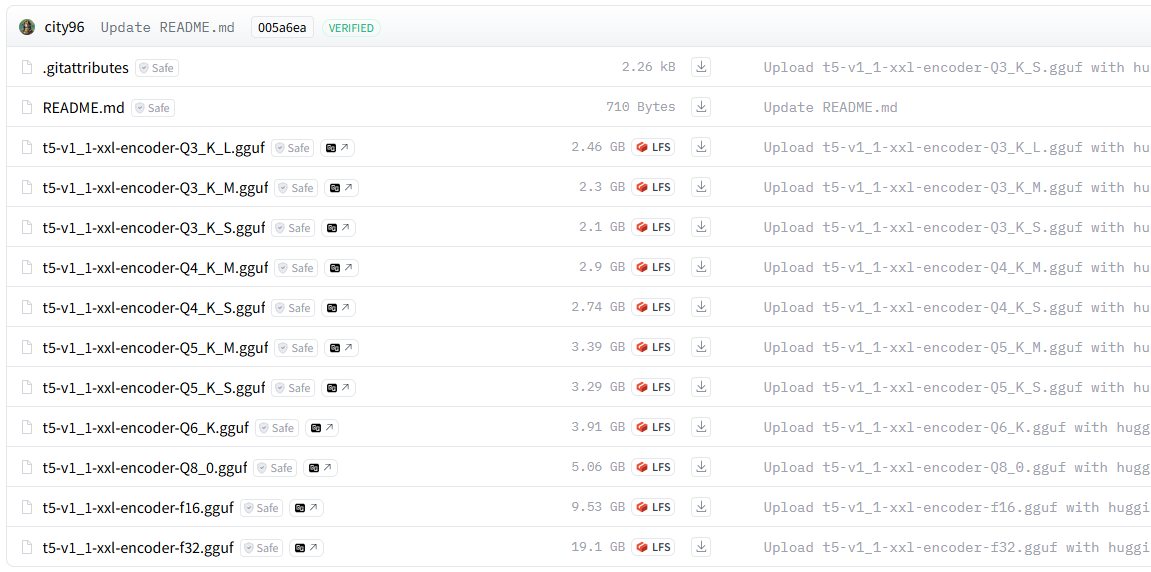Click the 2.26 kB file size
Viewport: 1151px width, 572px height.
tap(648, 68)
